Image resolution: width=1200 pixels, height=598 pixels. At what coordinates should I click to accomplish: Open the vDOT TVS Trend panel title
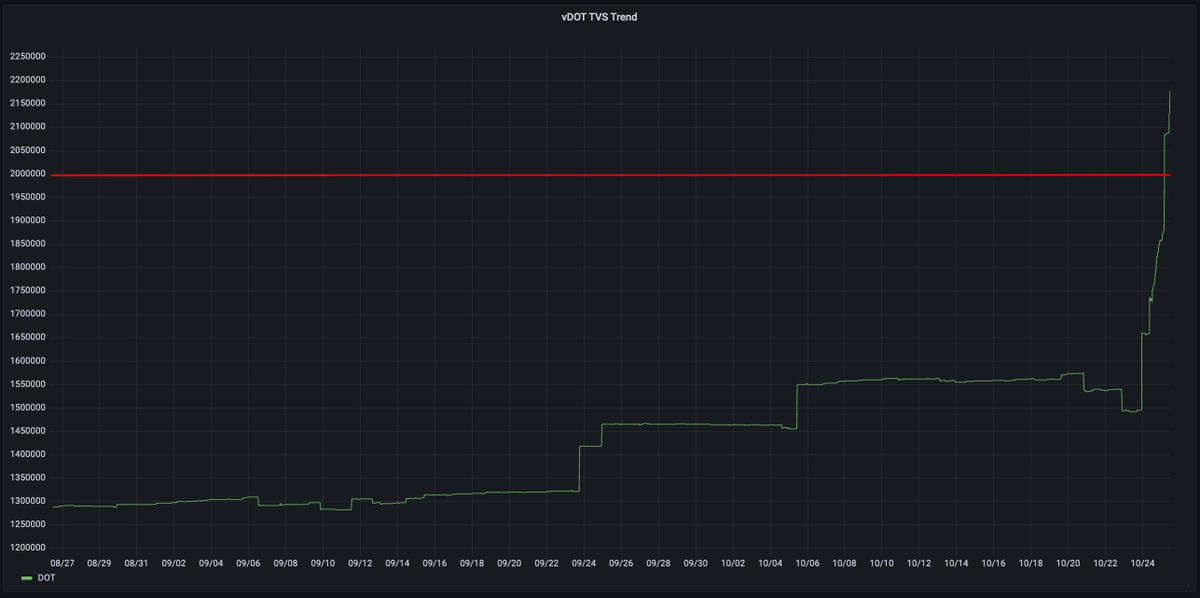(599, 17)
